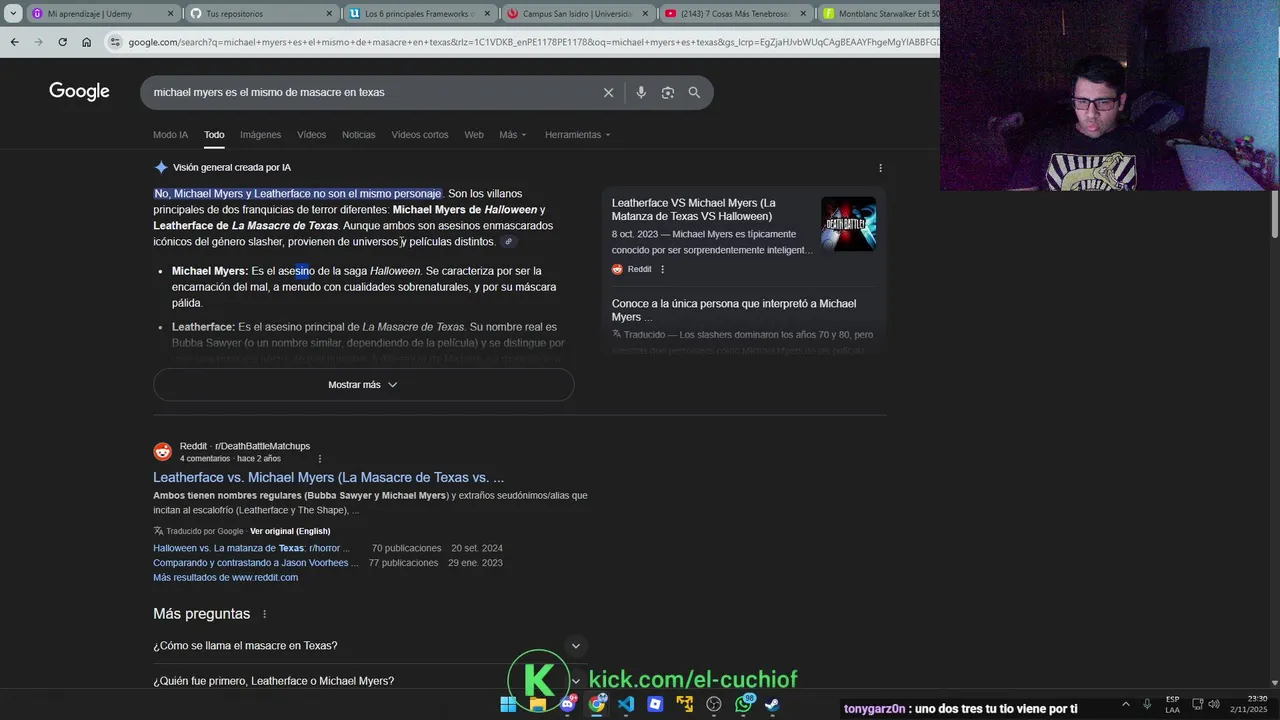Viewport: 1280px width, 720px height.
Task: Click the Death Battle thumbnail image
Action: point(848,223)
